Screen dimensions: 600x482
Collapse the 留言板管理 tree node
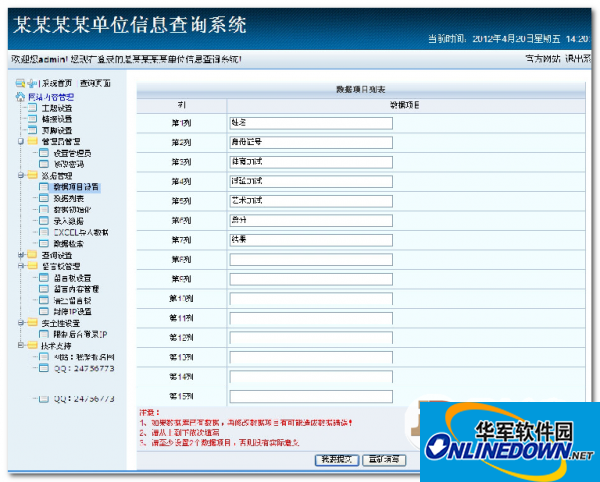click(21, 266)
